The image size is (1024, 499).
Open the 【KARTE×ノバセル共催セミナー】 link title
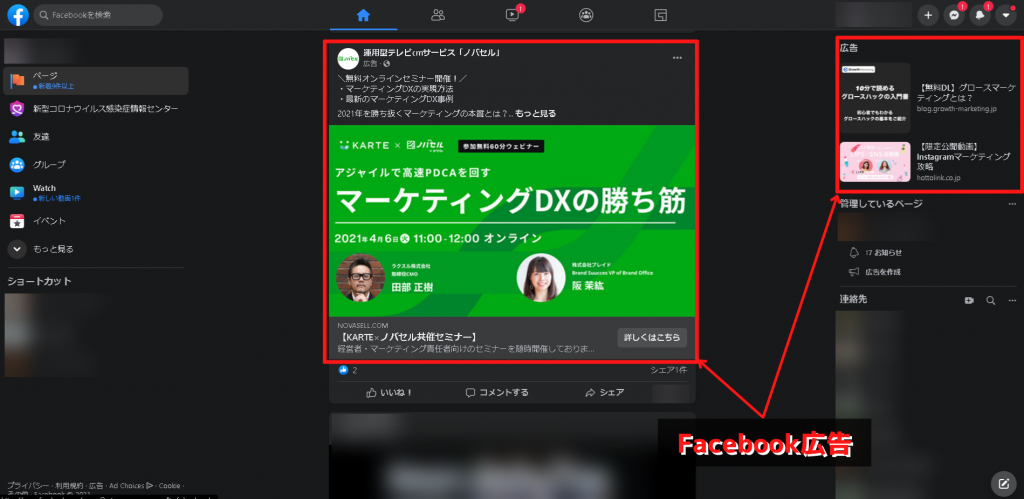pyautogui.click(x=409, y=337)
